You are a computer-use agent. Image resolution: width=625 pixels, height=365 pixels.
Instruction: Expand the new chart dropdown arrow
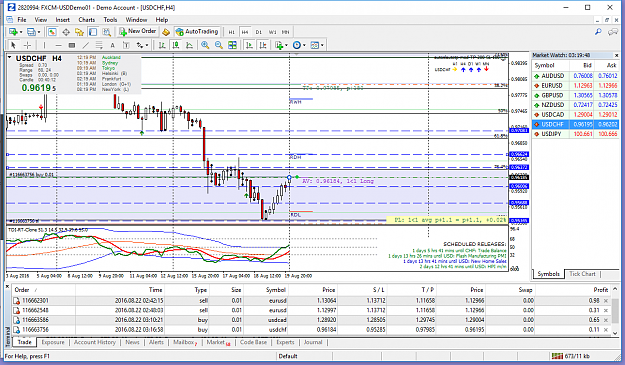point(21,32)
